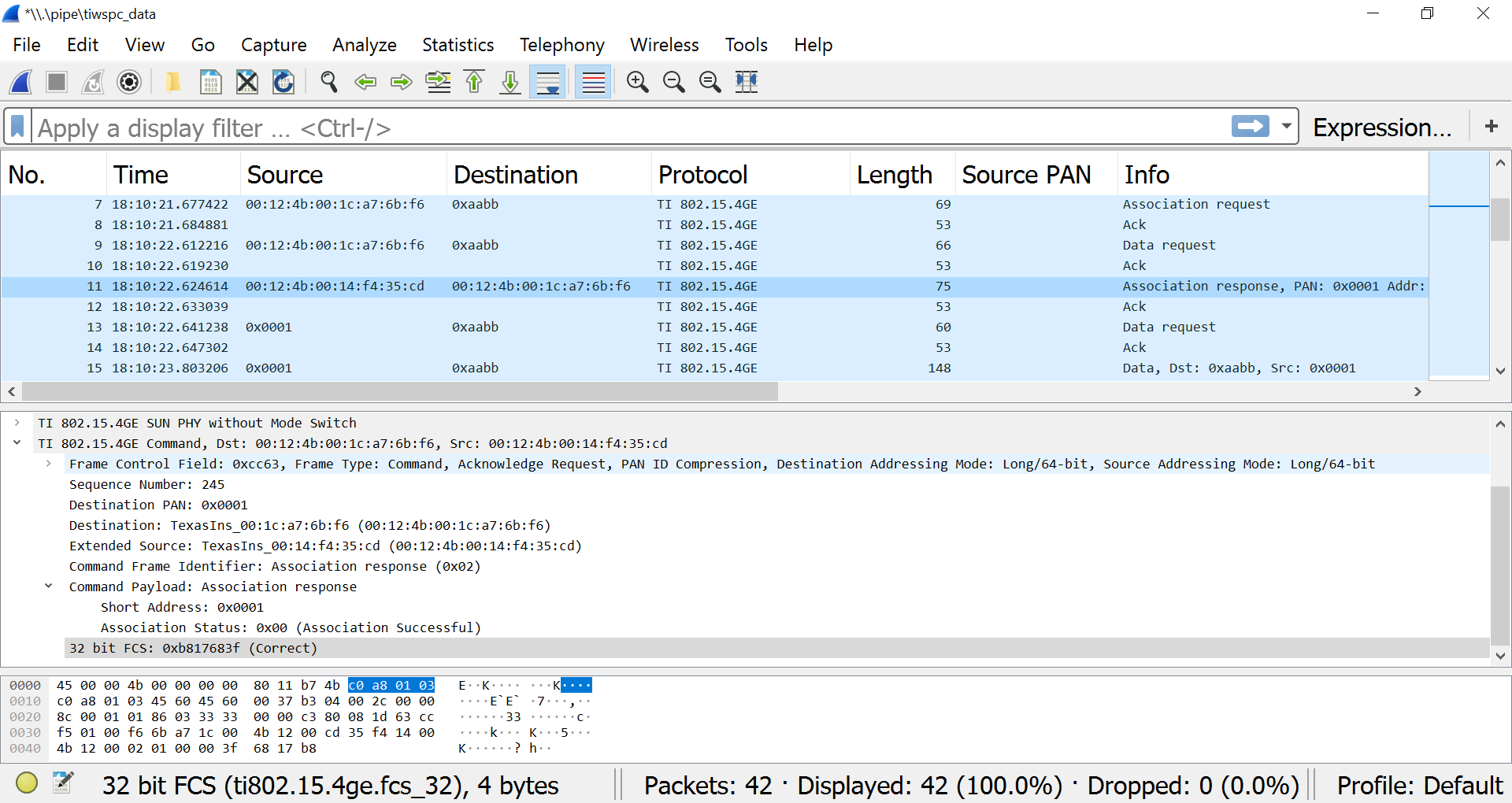Screen dimensions: 1512x803
Task: Open expert information from the yellow status circle
Action: click(27, 783)
